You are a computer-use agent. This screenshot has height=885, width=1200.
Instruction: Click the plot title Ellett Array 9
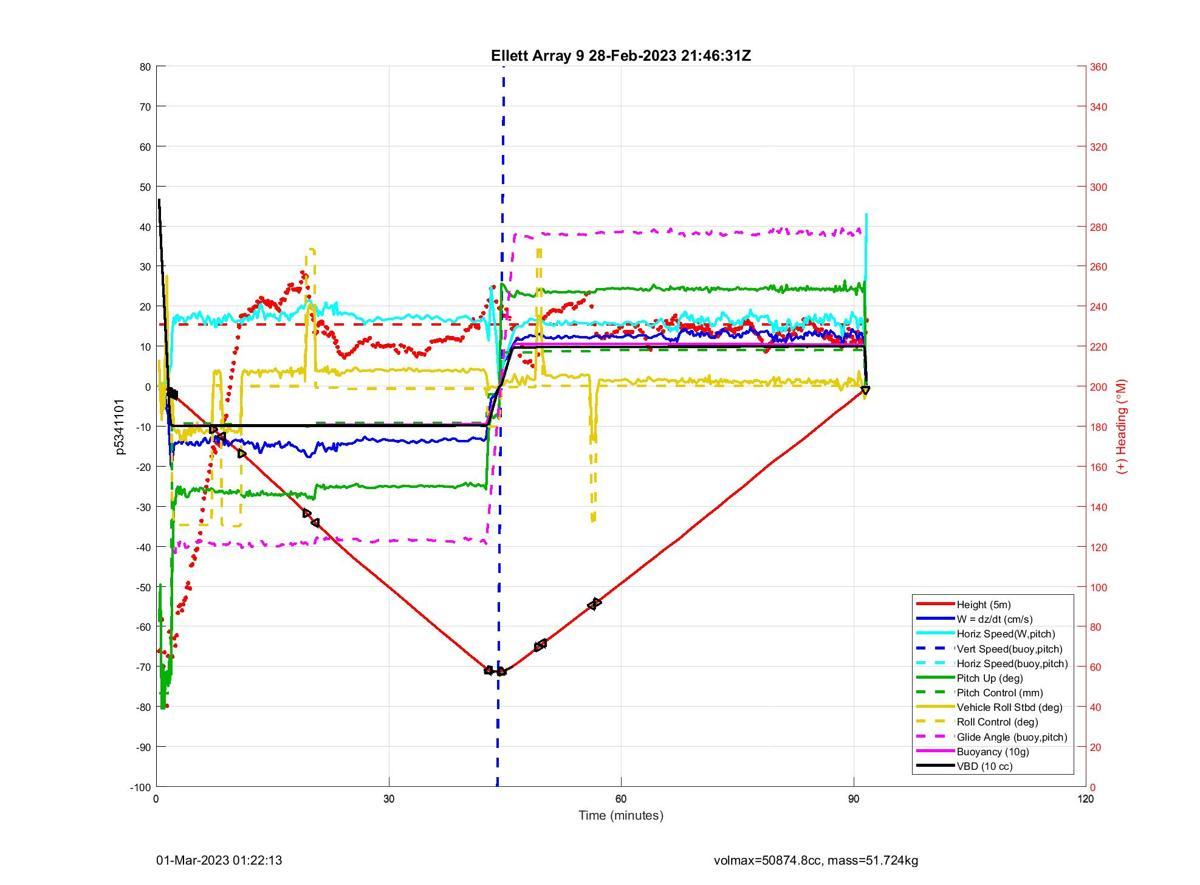621,56
